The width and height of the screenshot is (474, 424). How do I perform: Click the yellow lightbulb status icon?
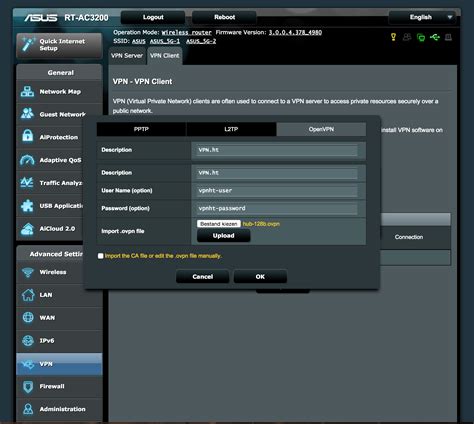pos(393,37)
